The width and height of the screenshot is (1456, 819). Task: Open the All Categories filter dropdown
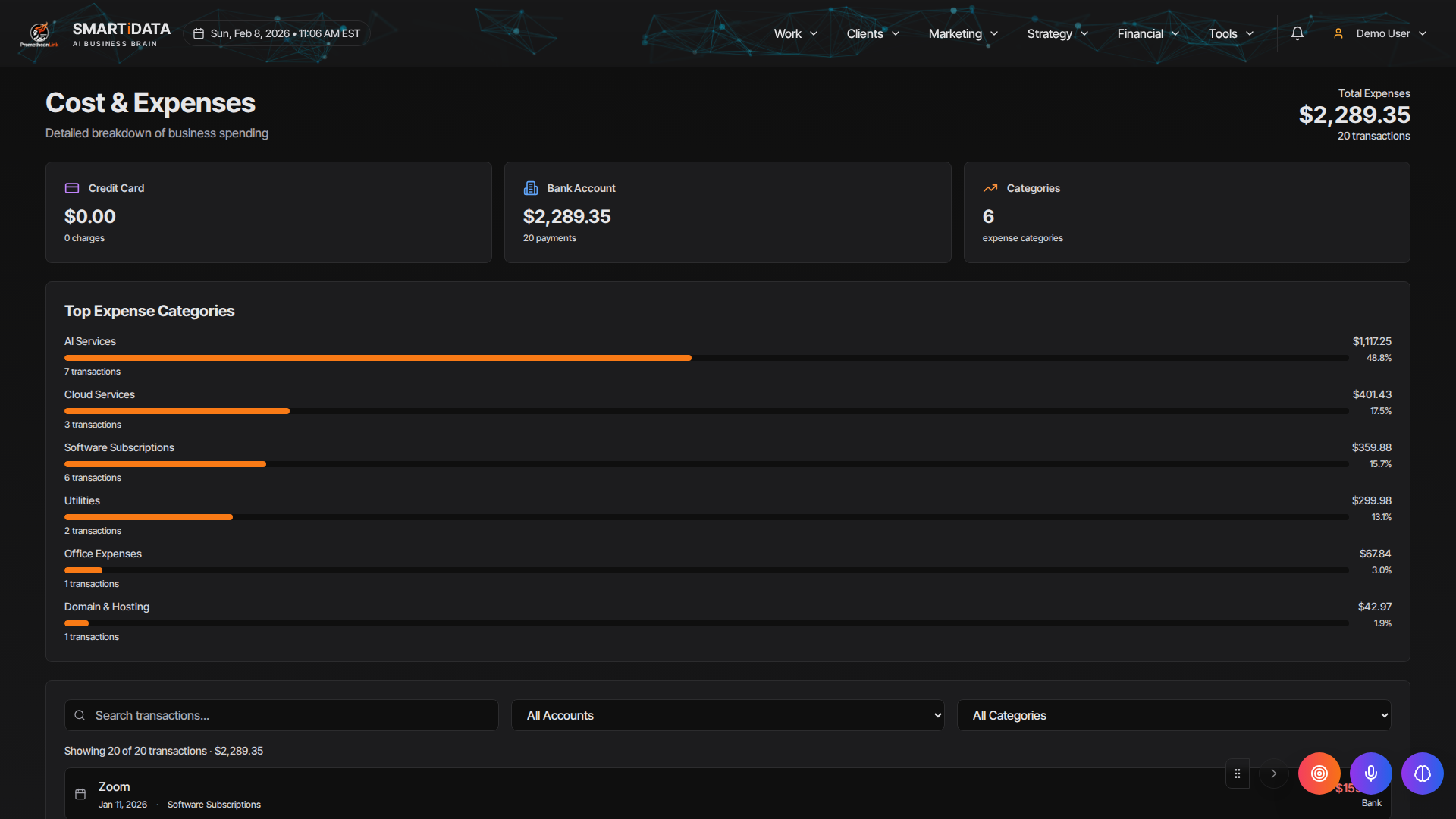[x=1173, y=715]
